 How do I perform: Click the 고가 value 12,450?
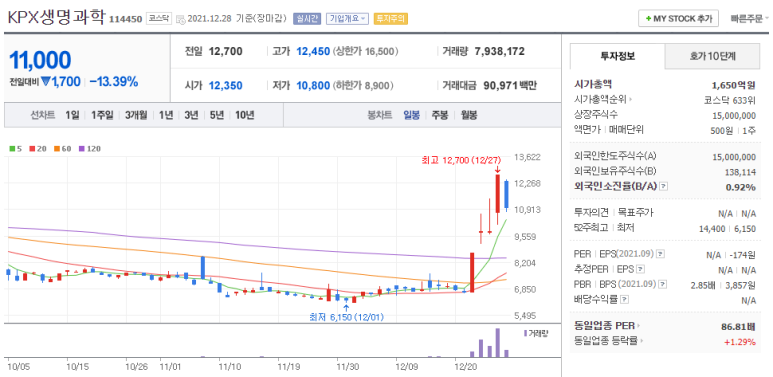click(x=313, y=51)
